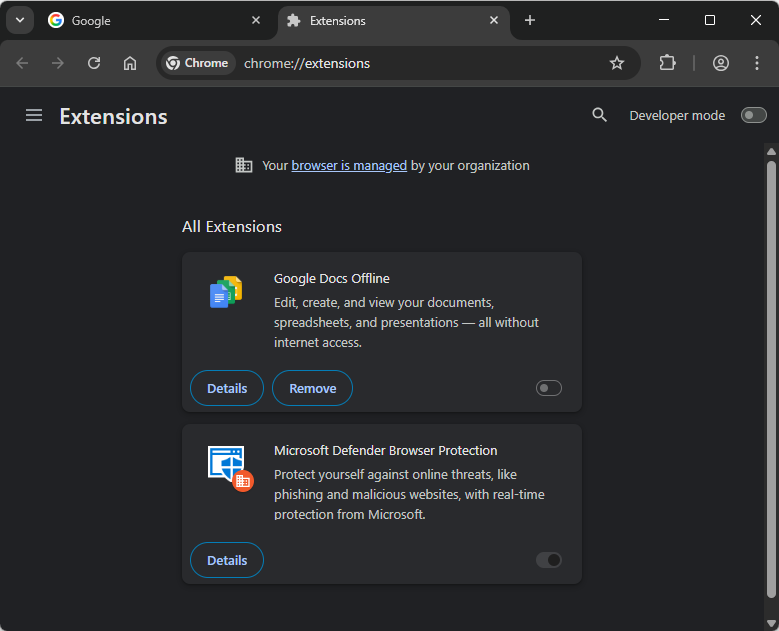Click the Google Docs Offline description text

(406, 322)
